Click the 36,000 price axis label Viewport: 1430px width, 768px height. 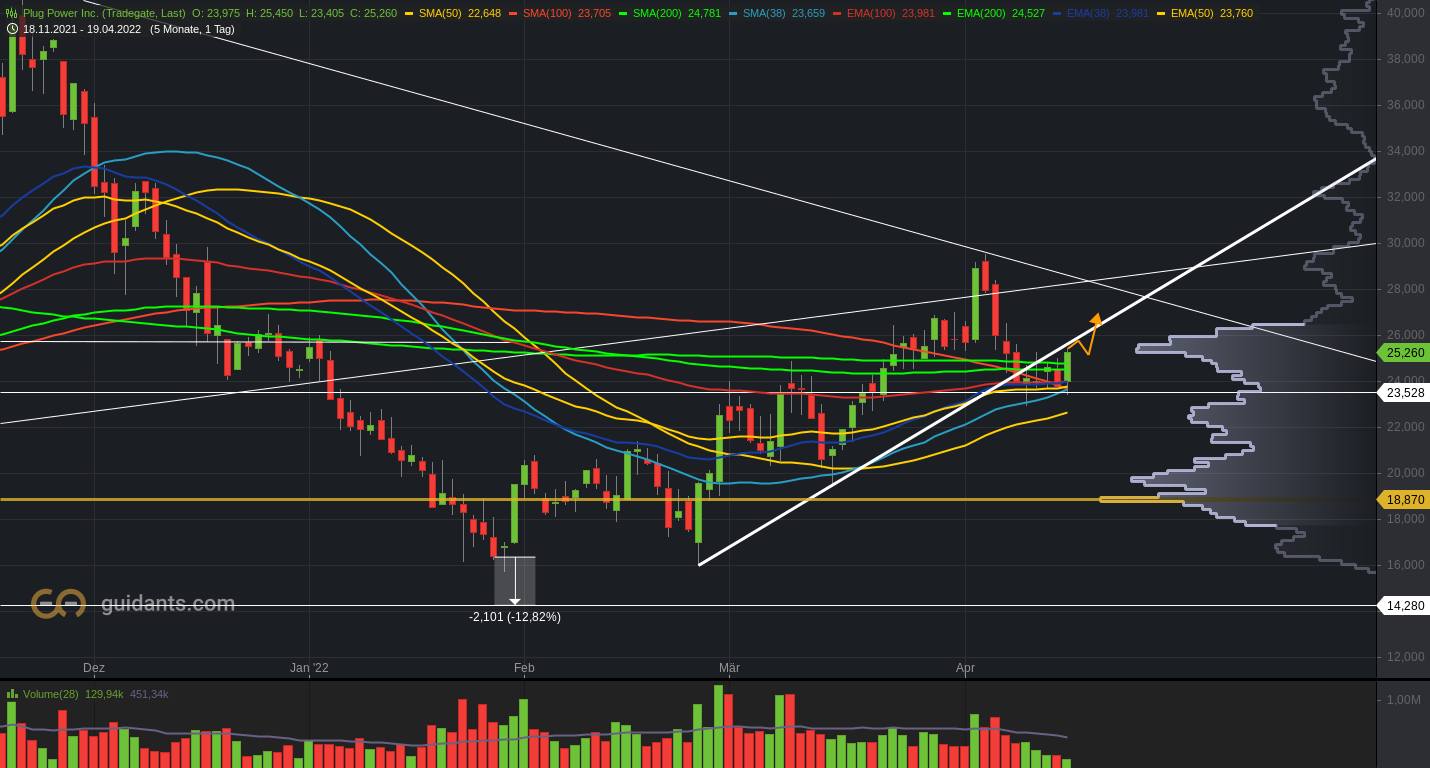coord(1405,105)
